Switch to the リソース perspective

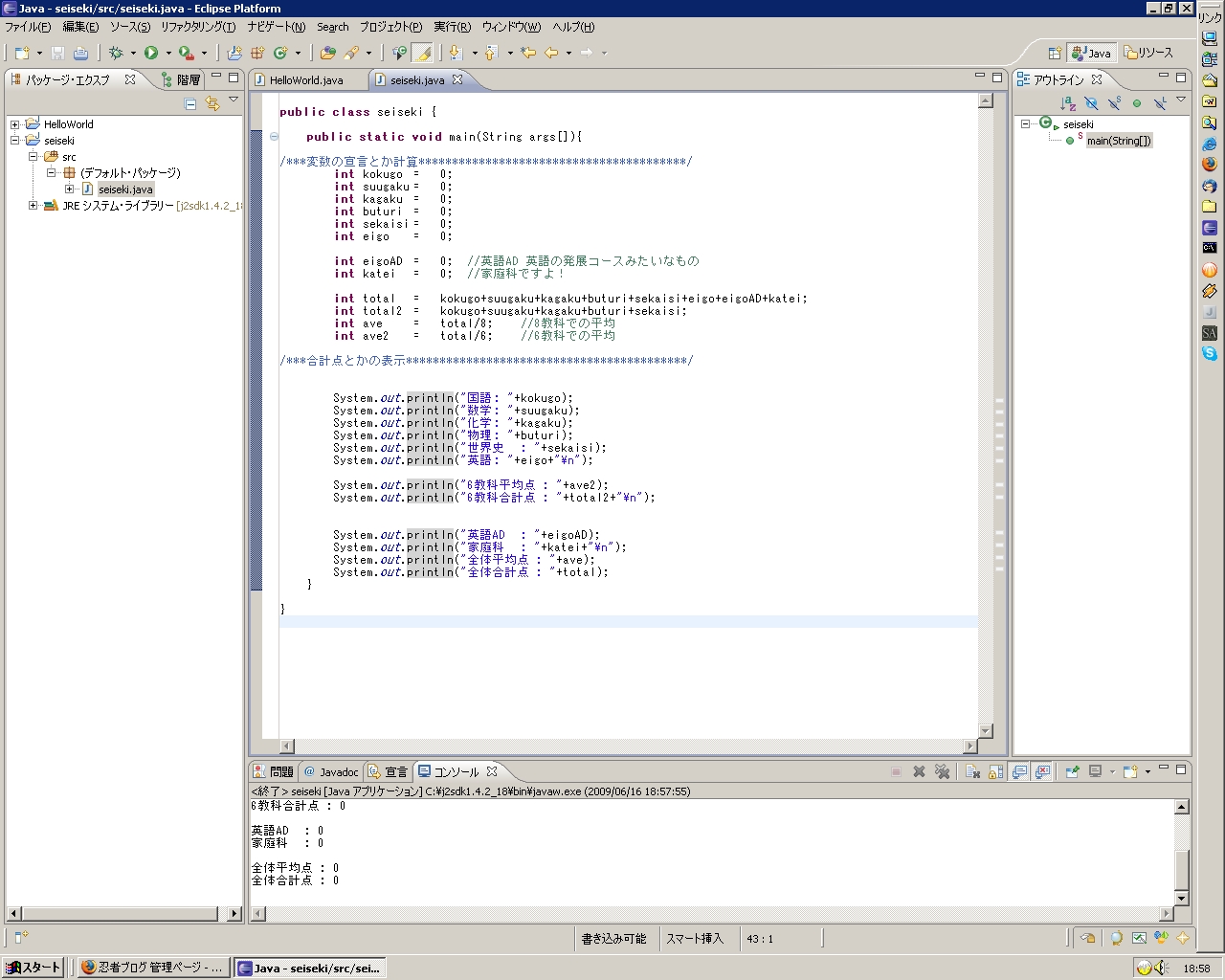tap(1148, 54)
